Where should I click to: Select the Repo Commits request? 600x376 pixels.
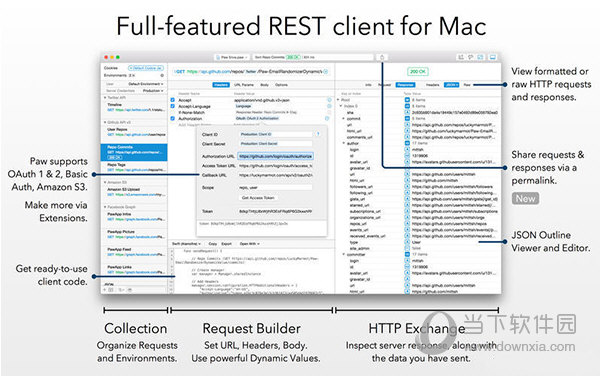(134, 152)
